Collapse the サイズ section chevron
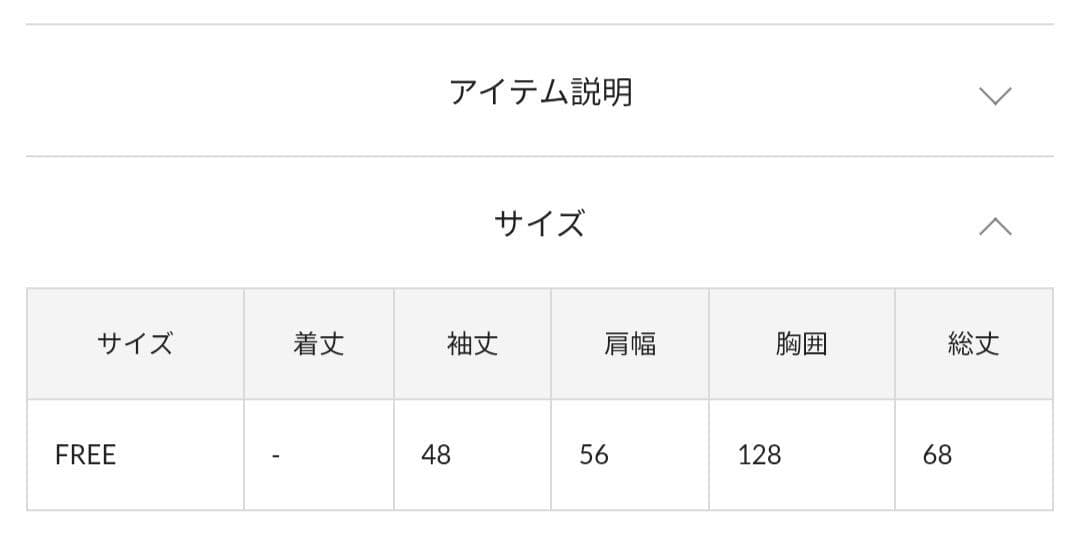Screen dimensions: 1080x557 995,226
